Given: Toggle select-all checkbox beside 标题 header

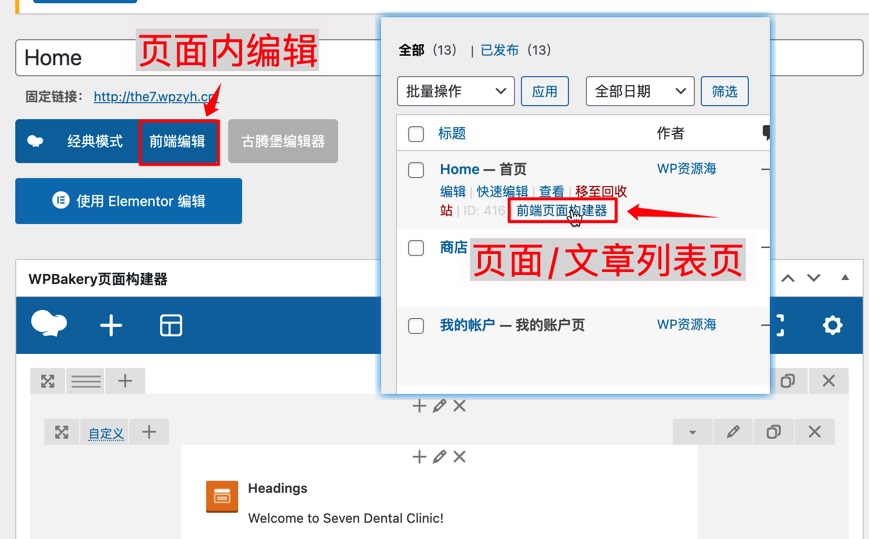Looking at the screenshot, I should point(416,134).
